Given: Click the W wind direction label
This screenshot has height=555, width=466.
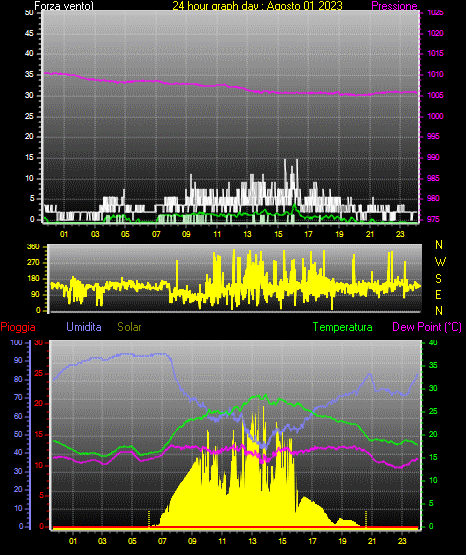Looking at the screenshot, I should pos(440,262).
